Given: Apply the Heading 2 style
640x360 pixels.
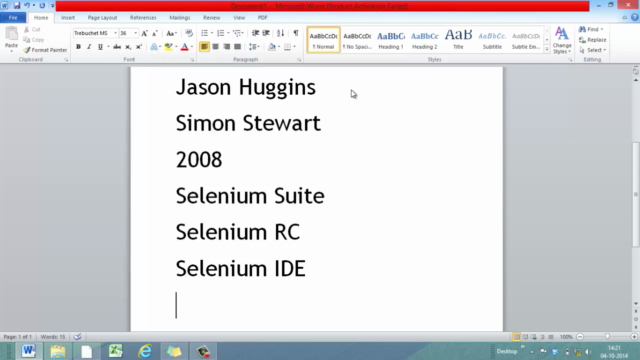Looking at the screenshot, I should 424,40.
